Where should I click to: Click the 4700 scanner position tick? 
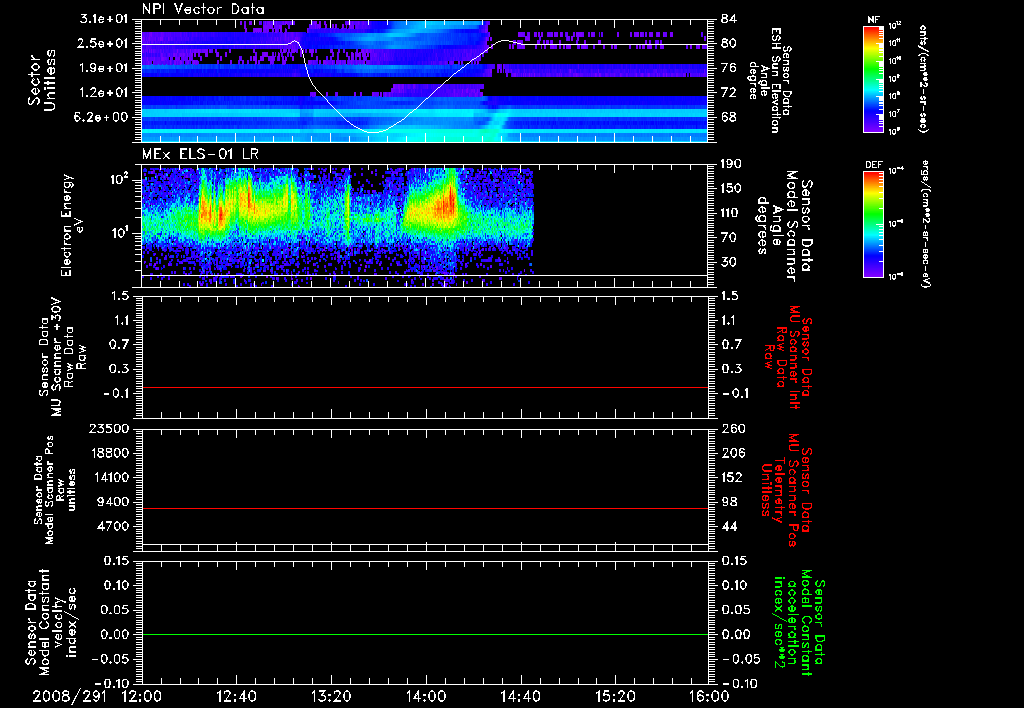[x=112, y=526]
